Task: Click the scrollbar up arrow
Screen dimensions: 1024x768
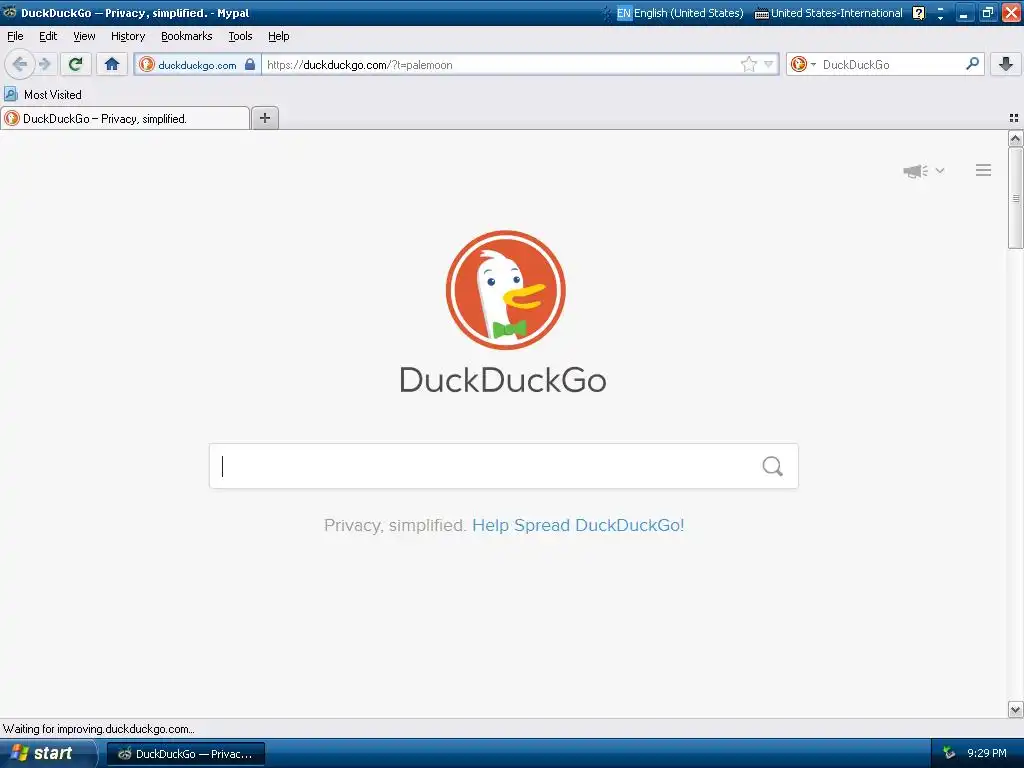Action: (1015, 138)
